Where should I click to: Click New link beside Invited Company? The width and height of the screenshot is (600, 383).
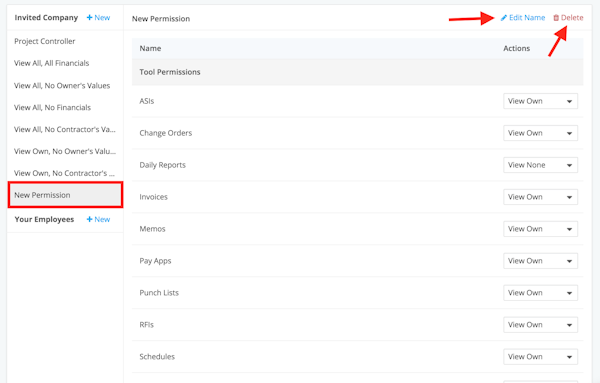click(x=98, y=17)
